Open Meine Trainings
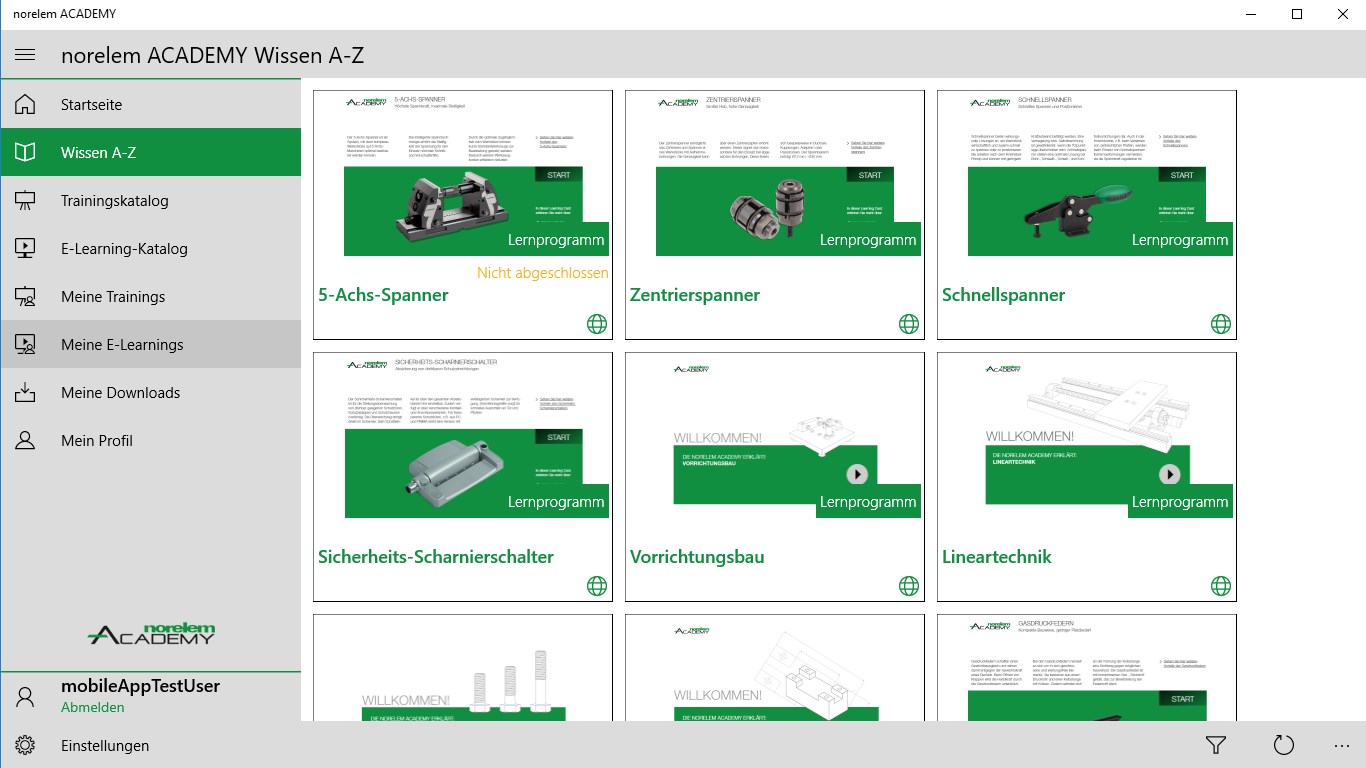The image size is (1366, 768). tap(150, 296)
